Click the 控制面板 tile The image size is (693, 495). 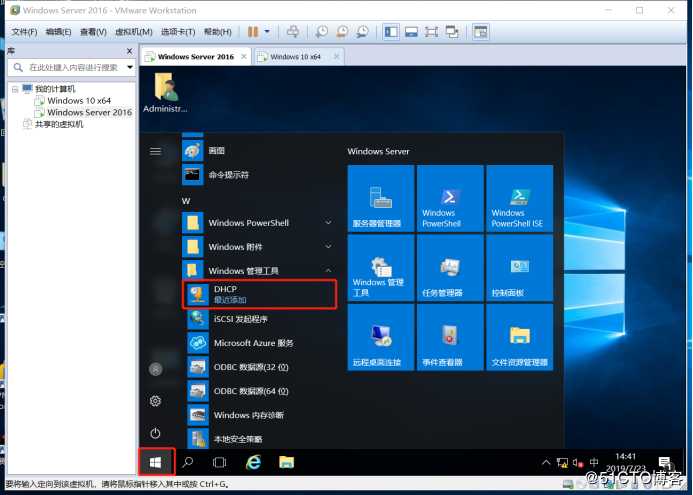coord(519,267)
